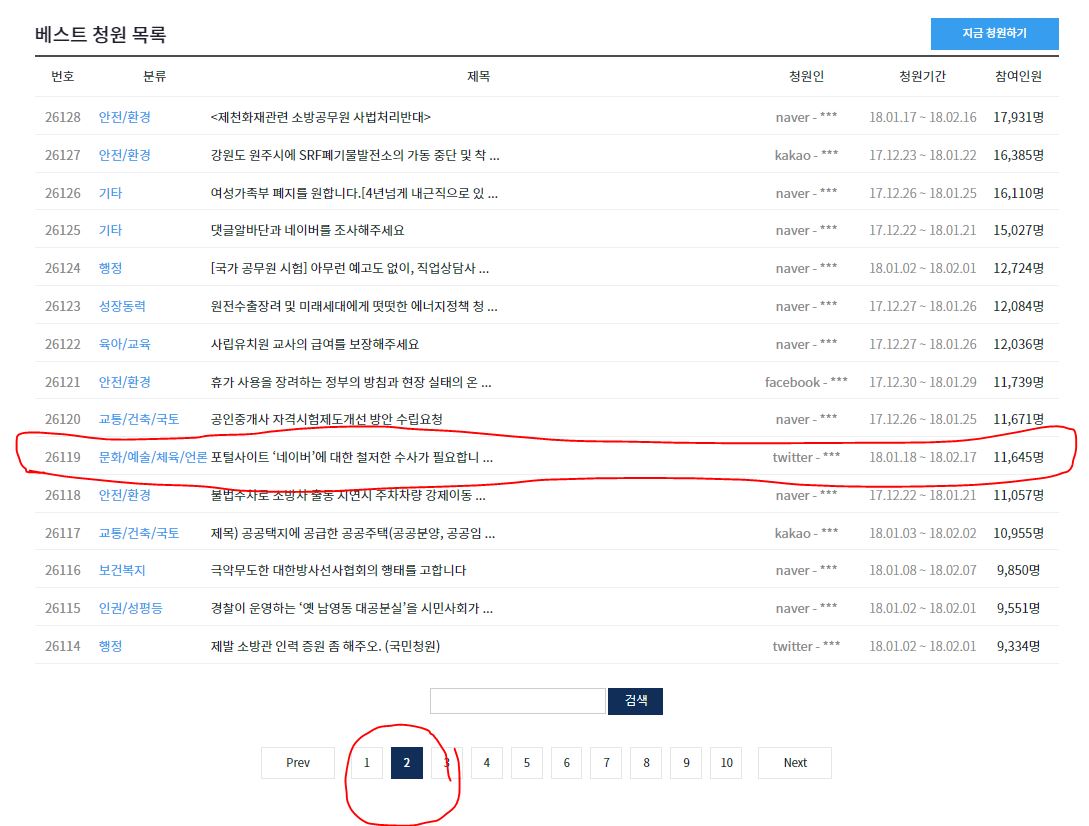Click the 지금 청원하기 button
Screen dimensions: 1089x826
pos(995,34)
